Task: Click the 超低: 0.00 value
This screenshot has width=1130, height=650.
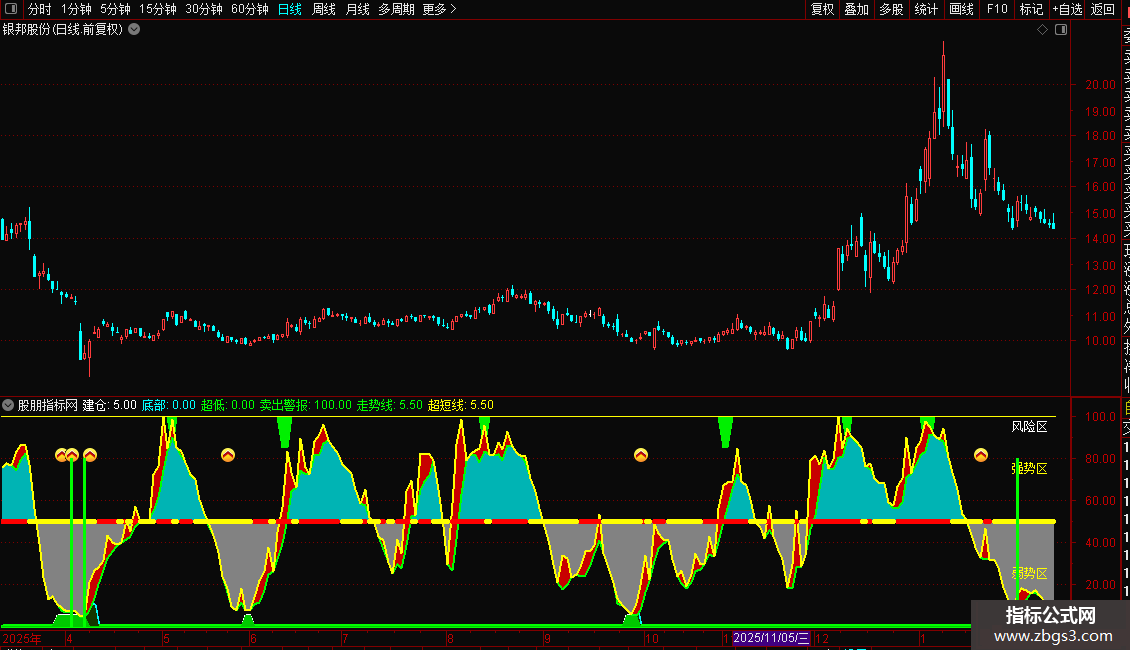Action: coord(228,405)
